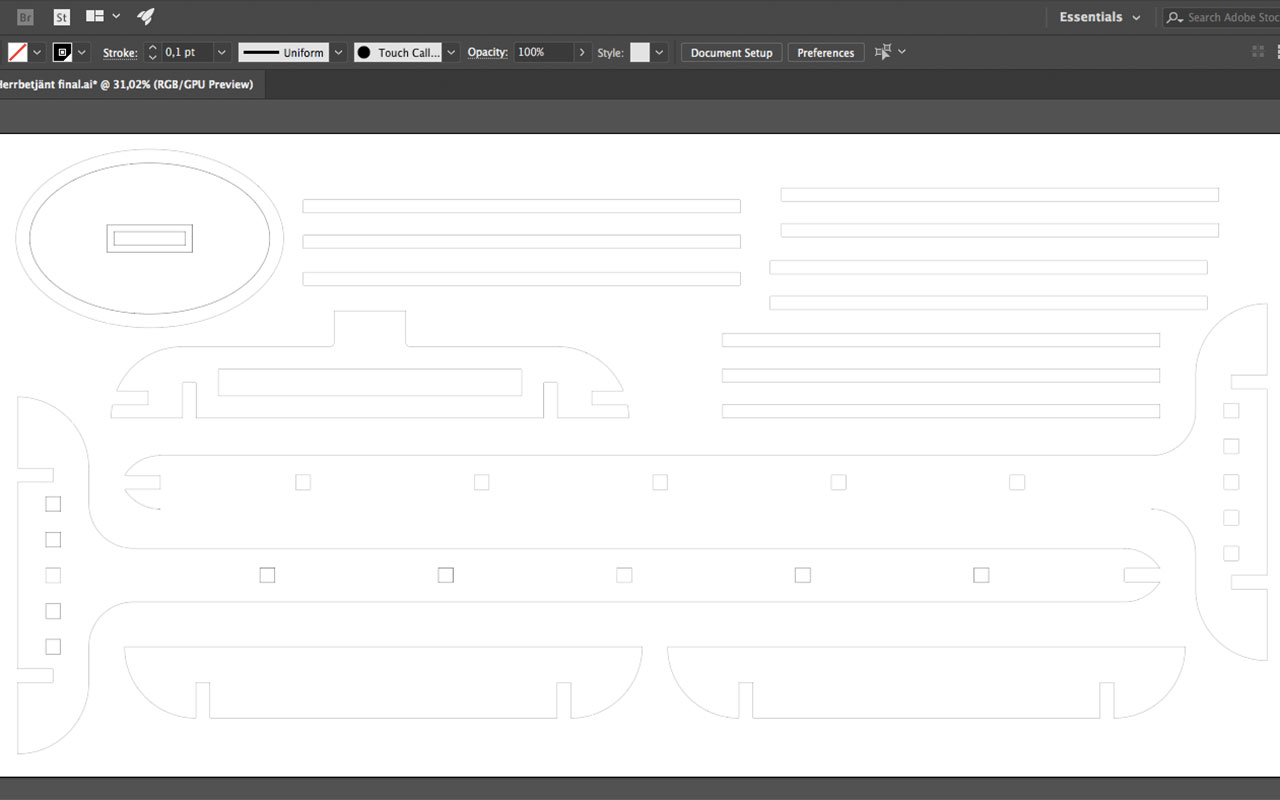This screenshot has width=1280, height=800.
Task: Focus the Search Adobe Stock field
Action: (1223, 17)
